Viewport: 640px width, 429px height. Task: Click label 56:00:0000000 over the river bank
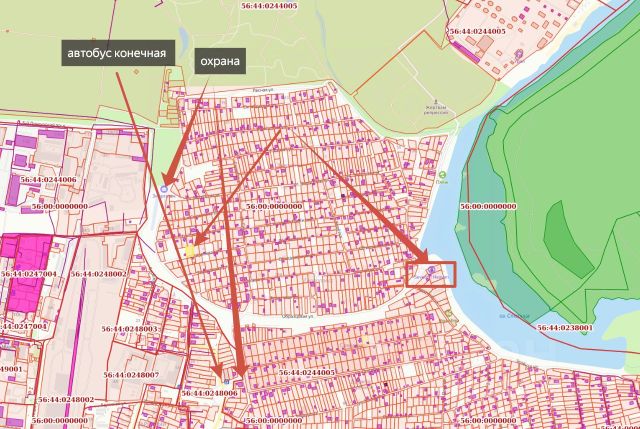click(x=488, y=207)
